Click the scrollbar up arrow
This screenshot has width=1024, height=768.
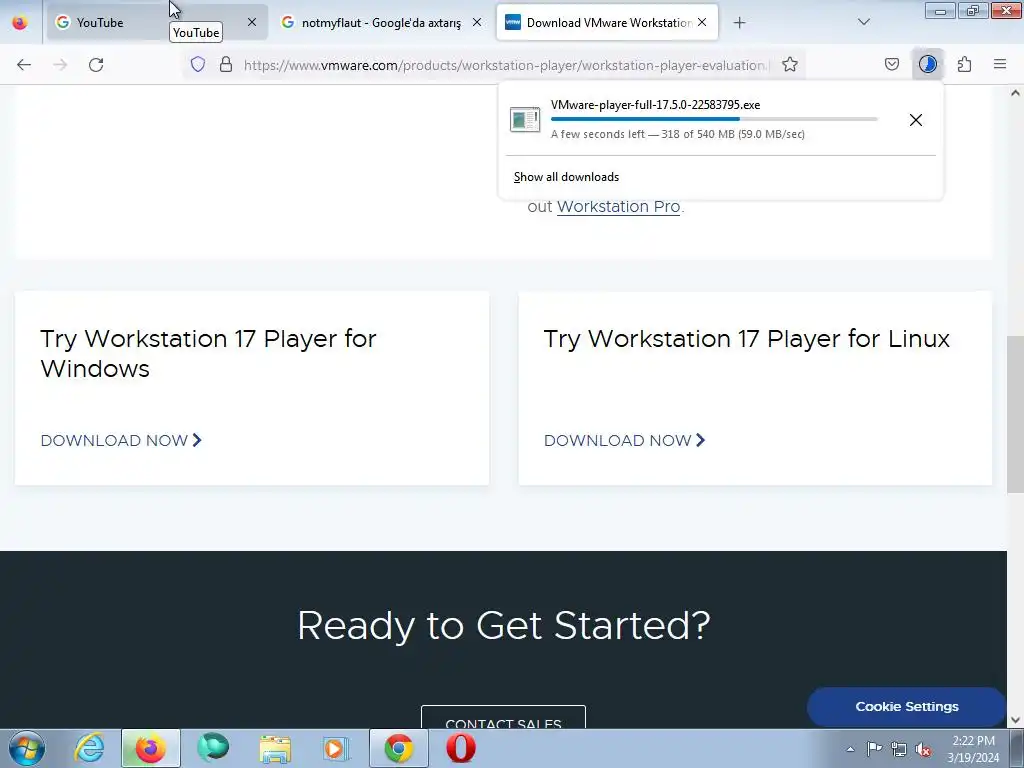(1015, 93)
